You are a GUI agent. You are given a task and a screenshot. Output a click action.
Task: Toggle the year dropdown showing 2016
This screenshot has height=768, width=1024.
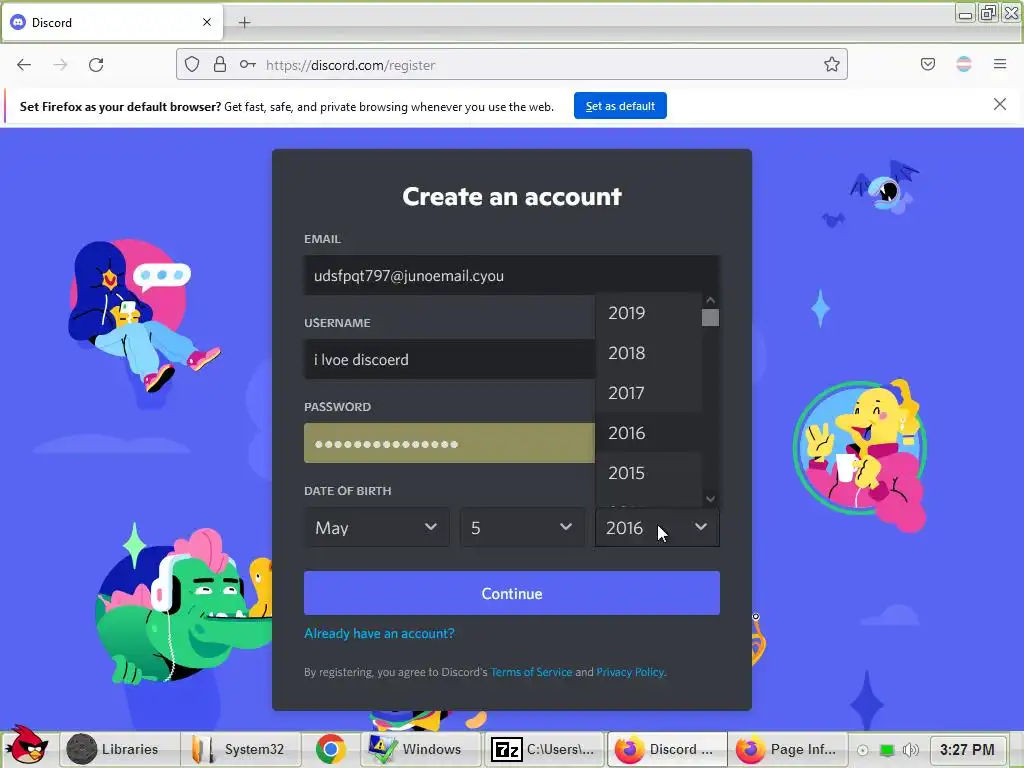click(x=657, y=527)
